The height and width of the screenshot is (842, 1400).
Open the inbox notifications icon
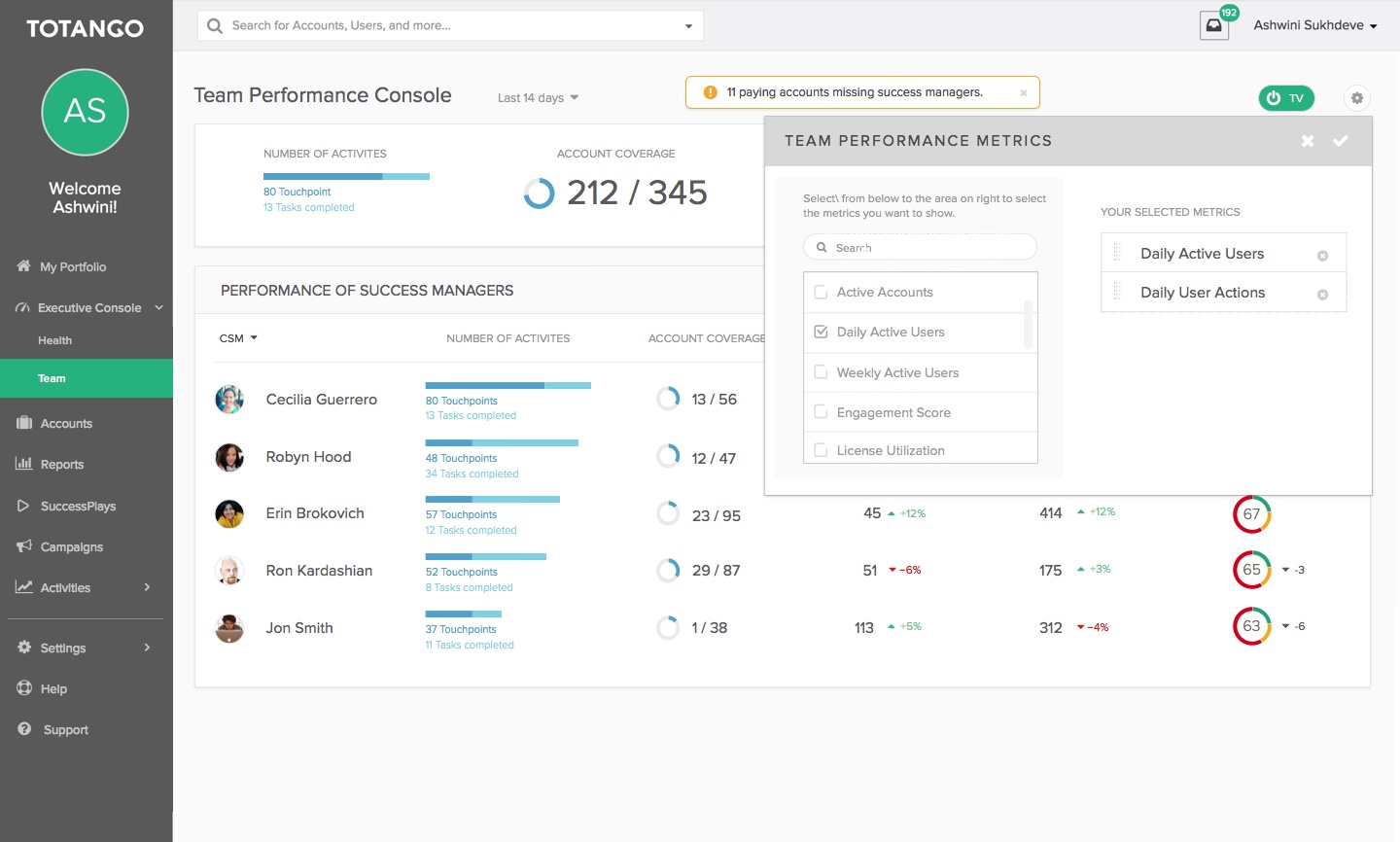pyautogui.click(x=1214, y=25)
